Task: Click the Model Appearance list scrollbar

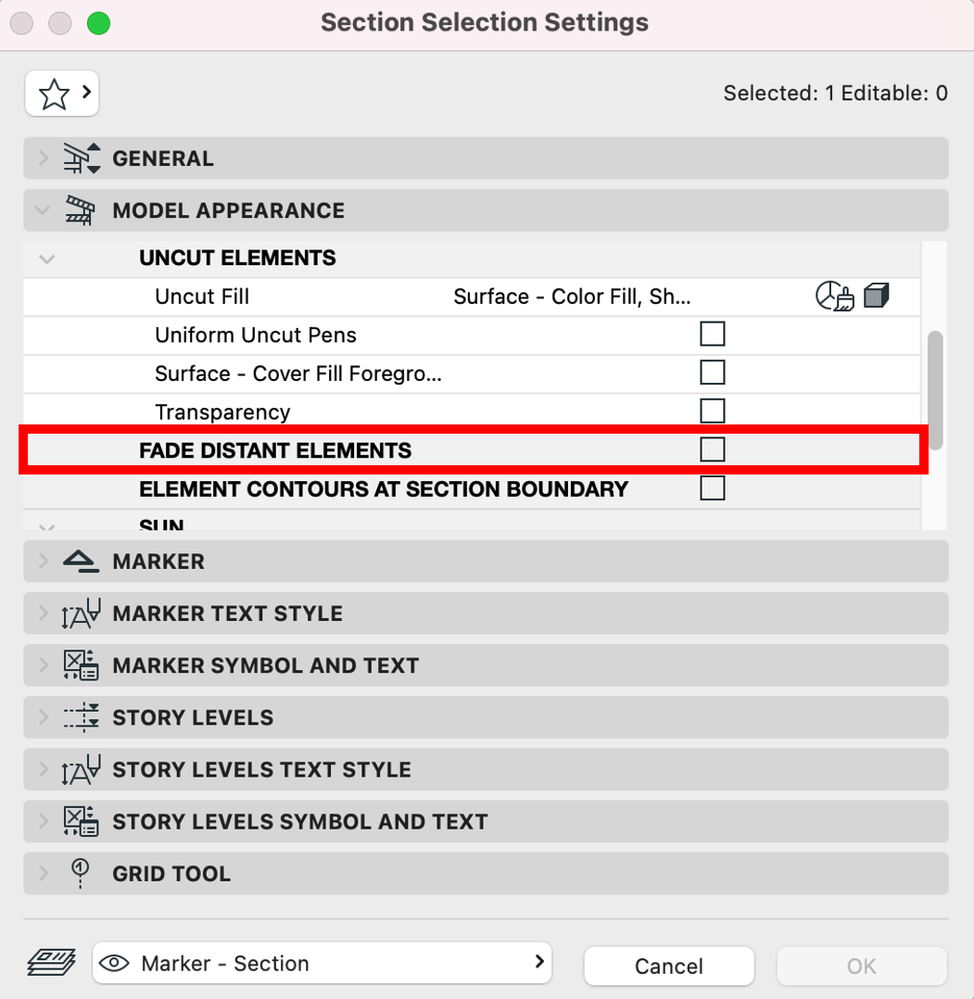Action: 935,390
